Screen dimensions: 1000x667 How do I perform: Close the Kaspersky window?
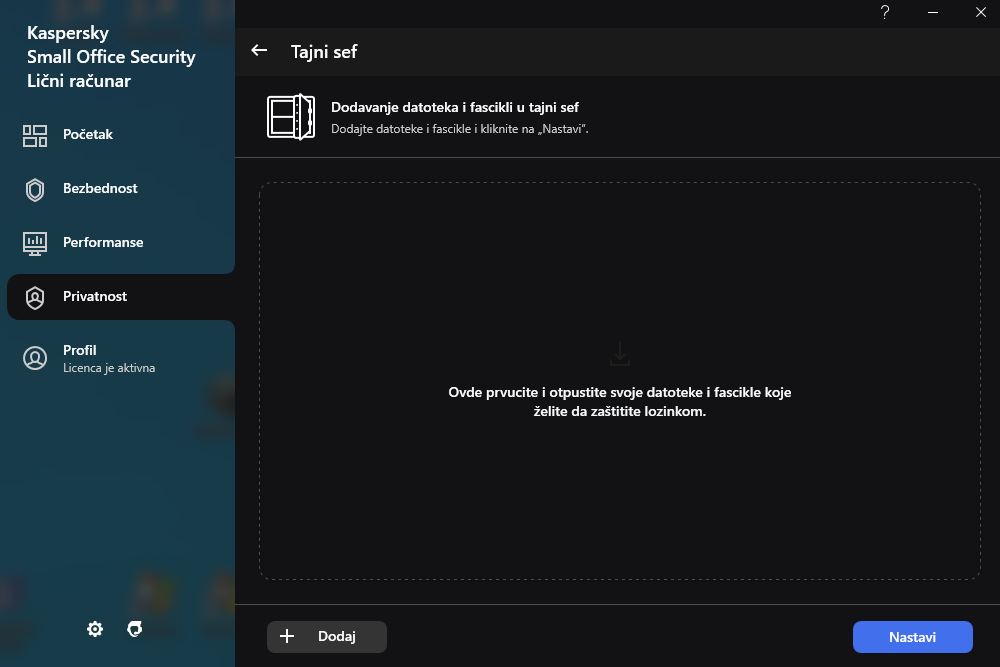point(981,12)
